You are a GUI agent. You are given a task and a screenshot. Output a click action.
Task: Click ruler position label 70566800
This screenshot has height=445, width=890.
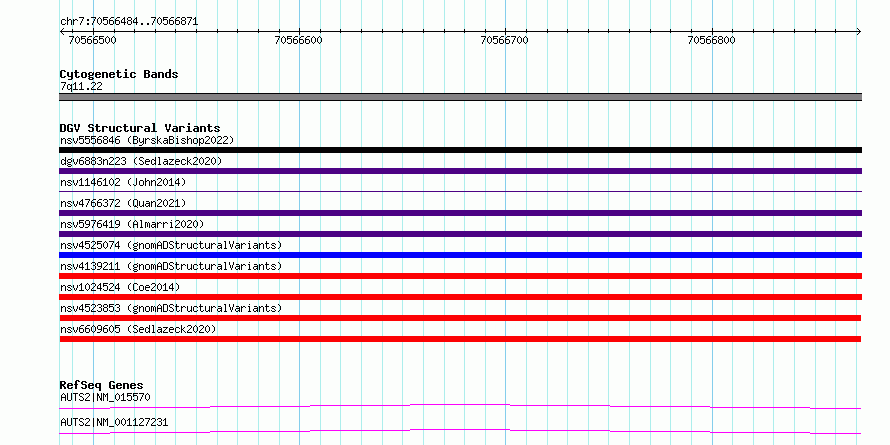tap(711, 40)
